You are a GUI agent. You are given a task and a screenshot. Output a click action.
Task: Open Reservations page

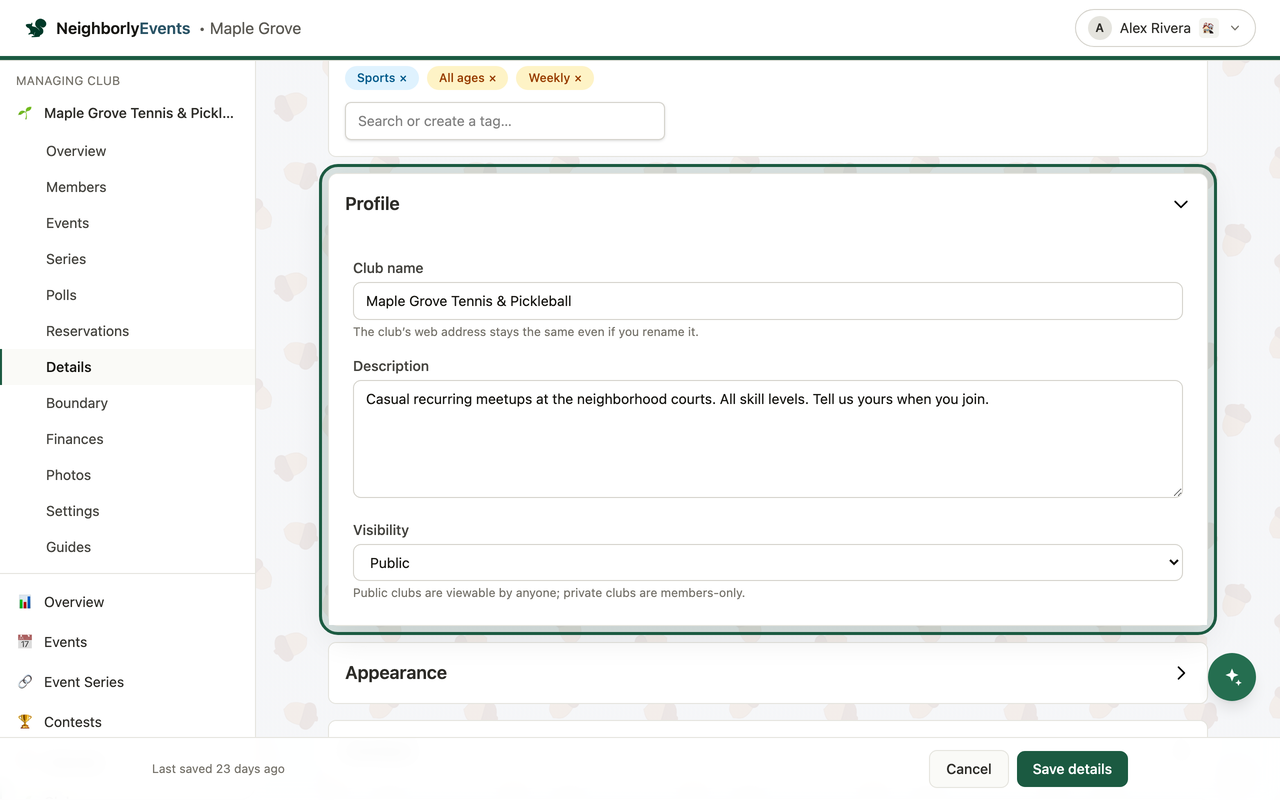[87, 331]
